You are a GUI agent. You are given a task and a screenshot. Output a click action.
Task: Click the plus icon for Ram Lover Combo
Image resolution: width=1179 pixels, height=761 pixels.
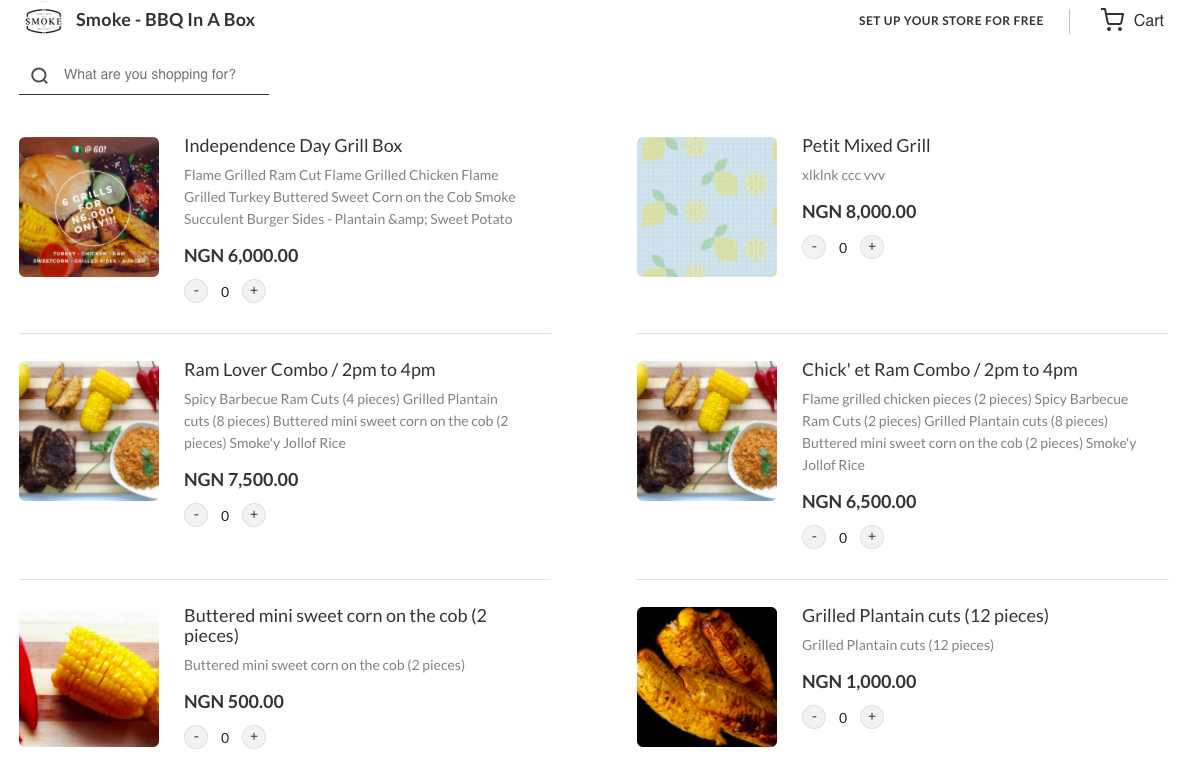pyautogui.click(x=254, y=515)
